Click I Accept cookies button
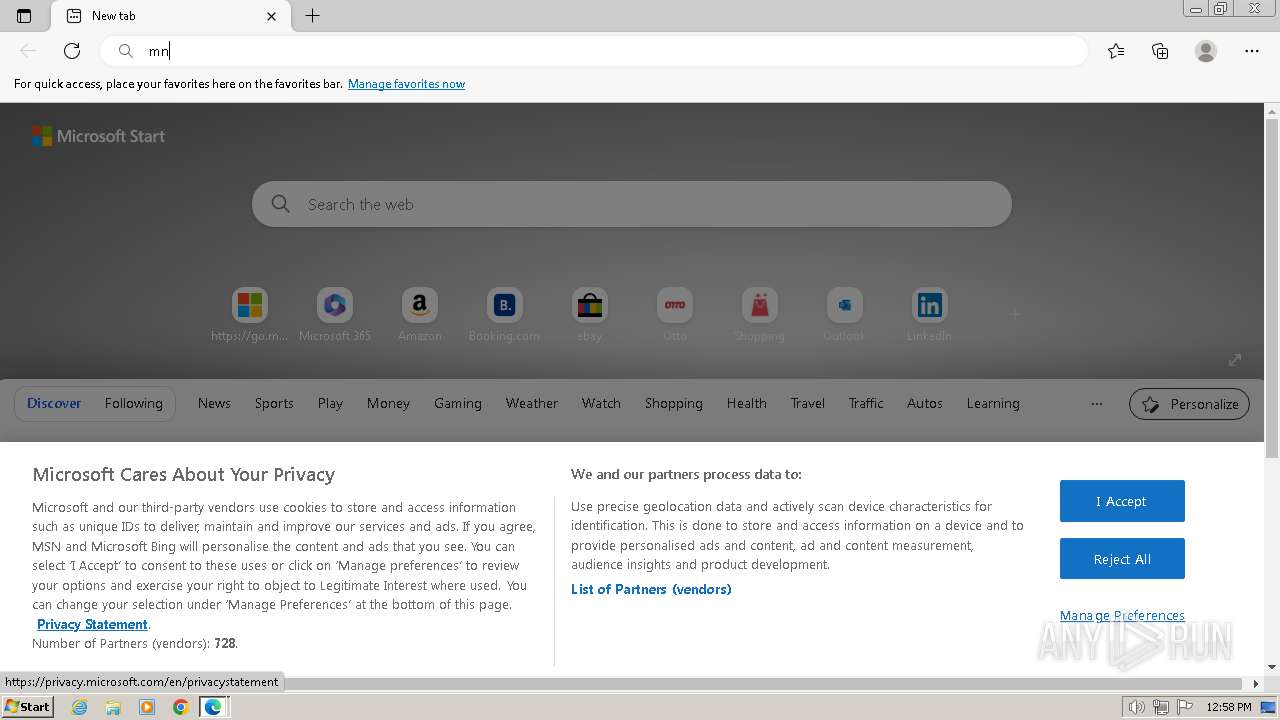 (1122, 501)
